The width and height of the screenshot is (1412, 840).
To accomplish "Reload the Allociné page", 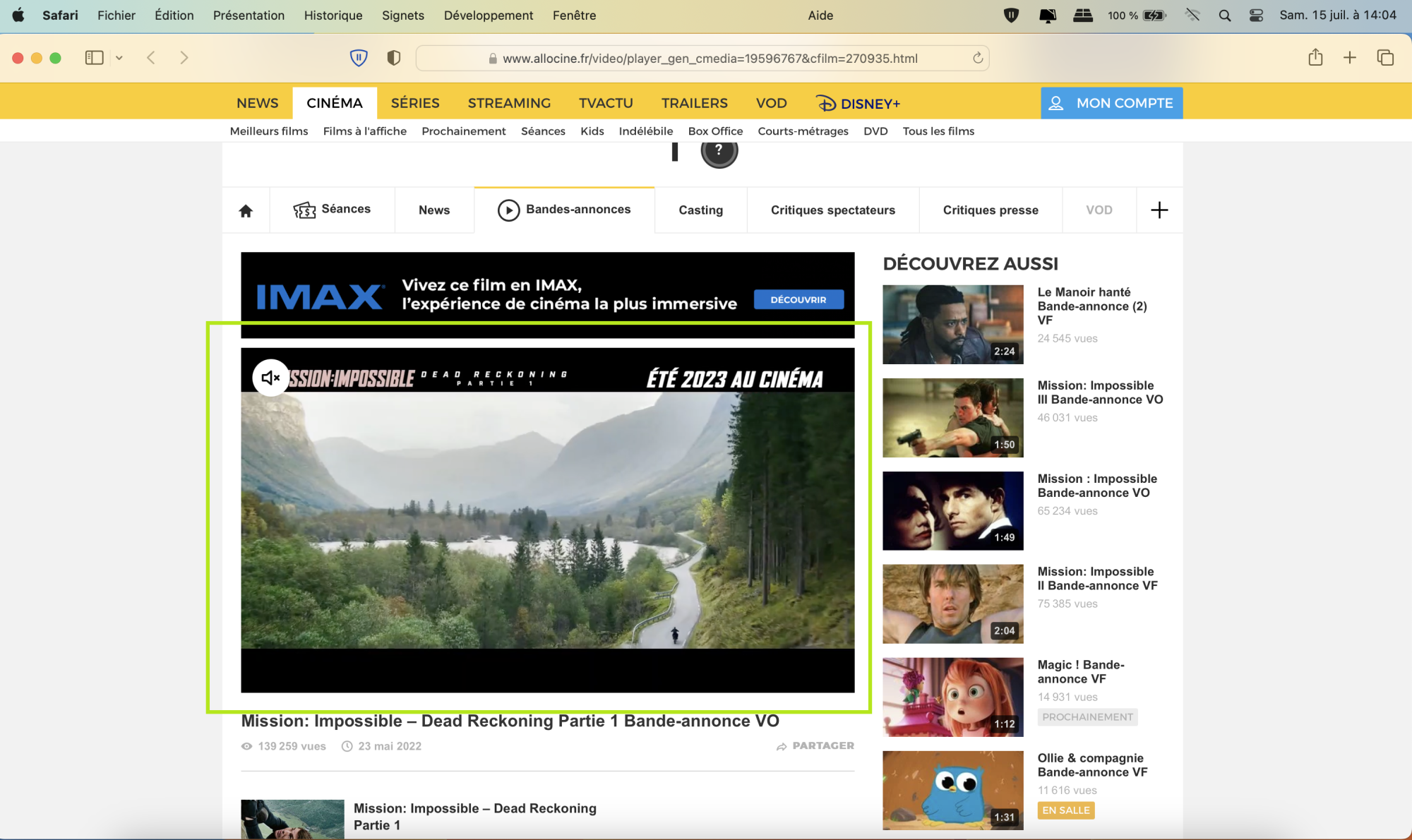I will [978, 58].
